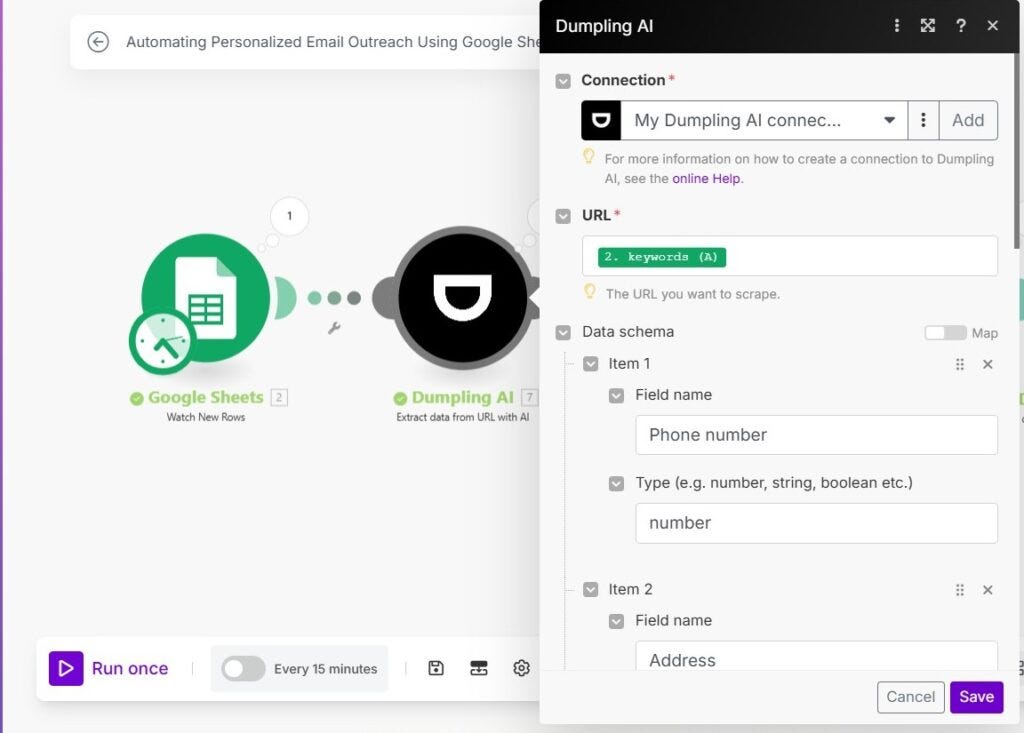Save scenario with the disk icon

tap(436, 668)
